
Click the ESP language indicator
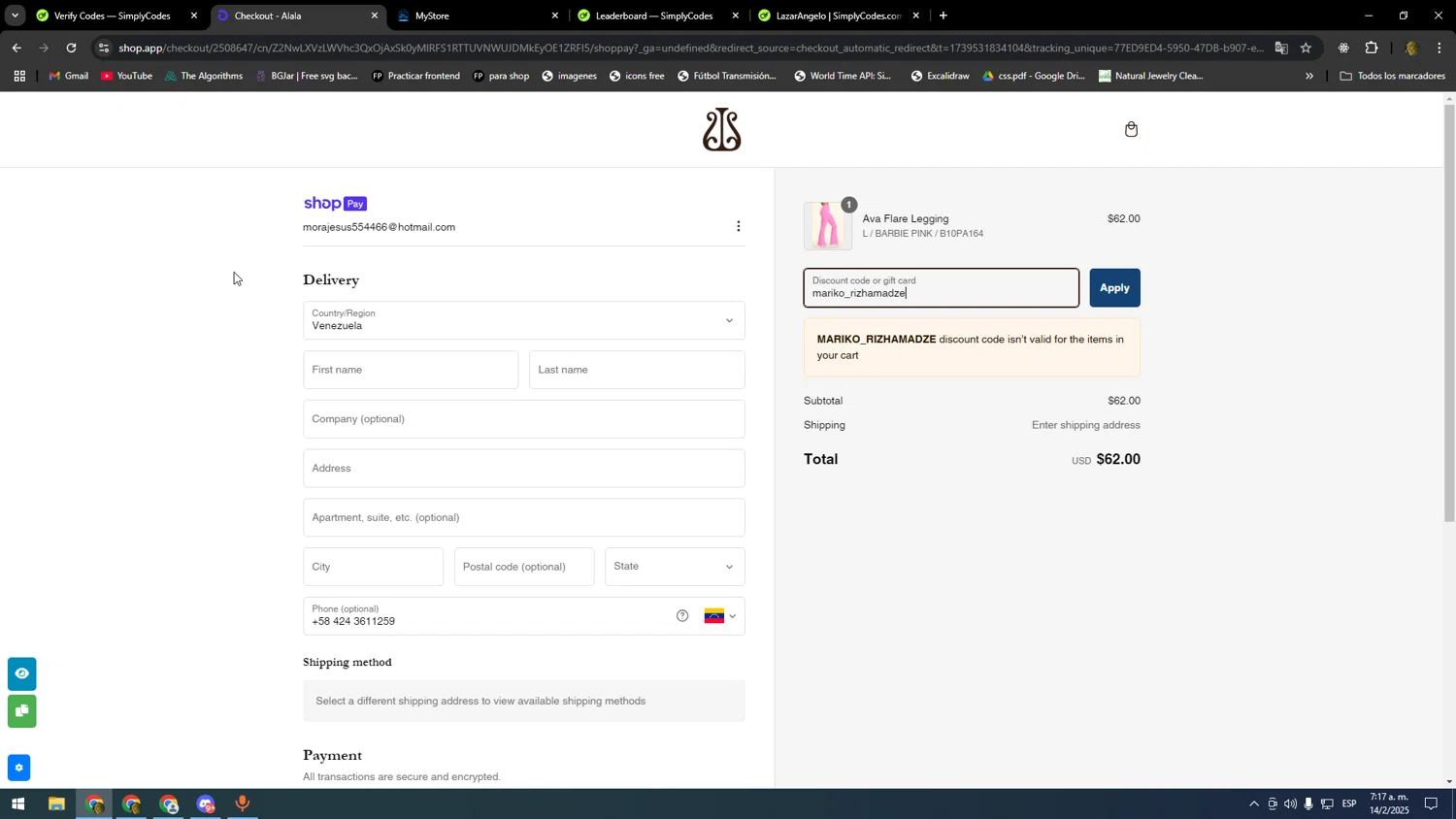click(x=1349, y=804)
